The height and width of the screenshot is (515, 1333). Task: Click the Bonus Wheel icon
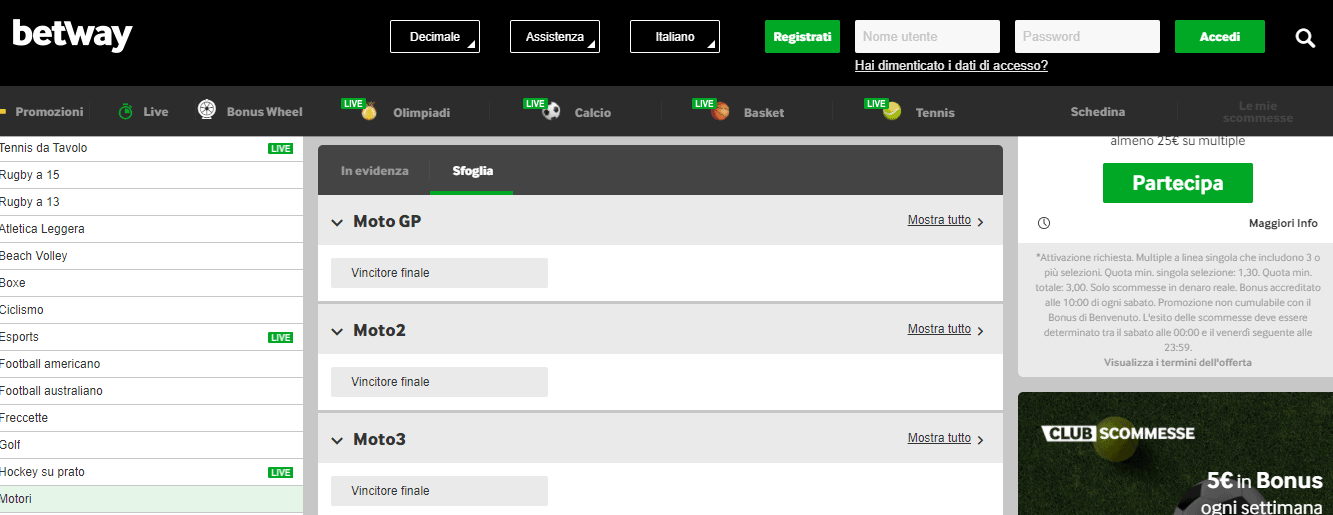[x=207, y=110]
